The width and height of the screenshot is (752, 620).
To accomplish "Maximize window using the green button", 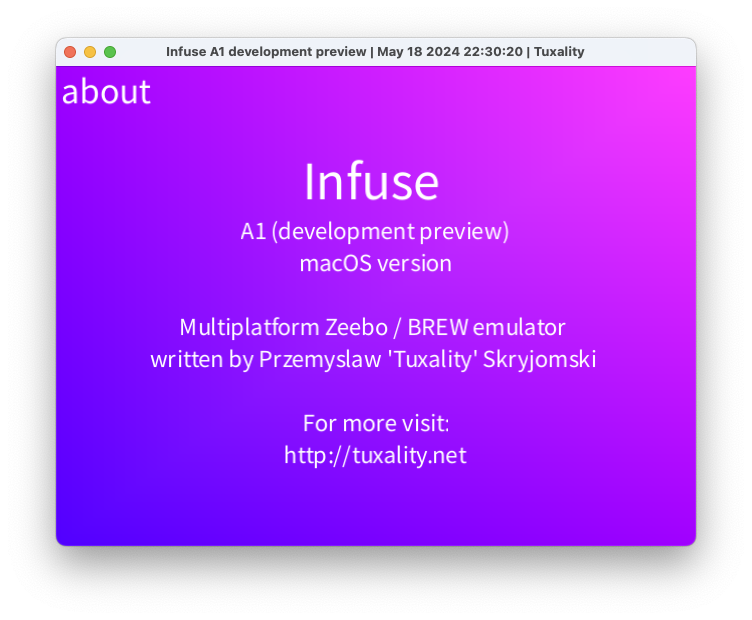I will pyautogui.click(x=110, y=52).
